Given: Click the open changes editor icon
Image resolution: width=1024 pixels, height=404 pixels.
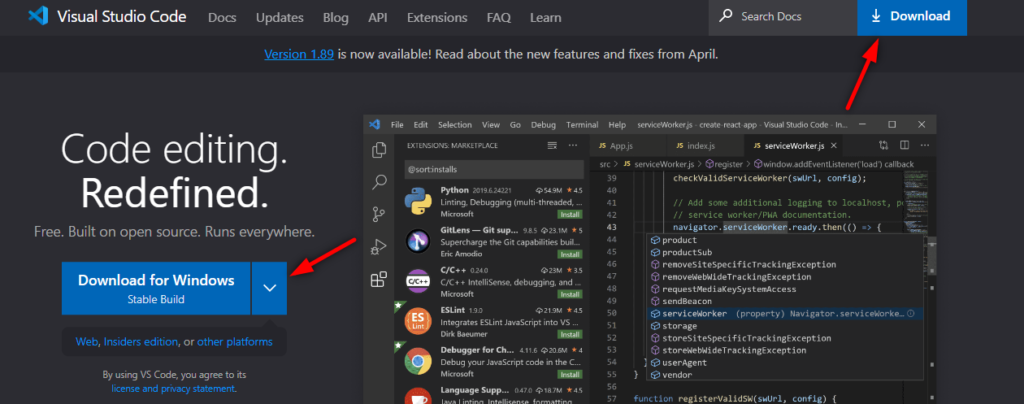Looking at the screenshot, I should click(x=884, y=146).
